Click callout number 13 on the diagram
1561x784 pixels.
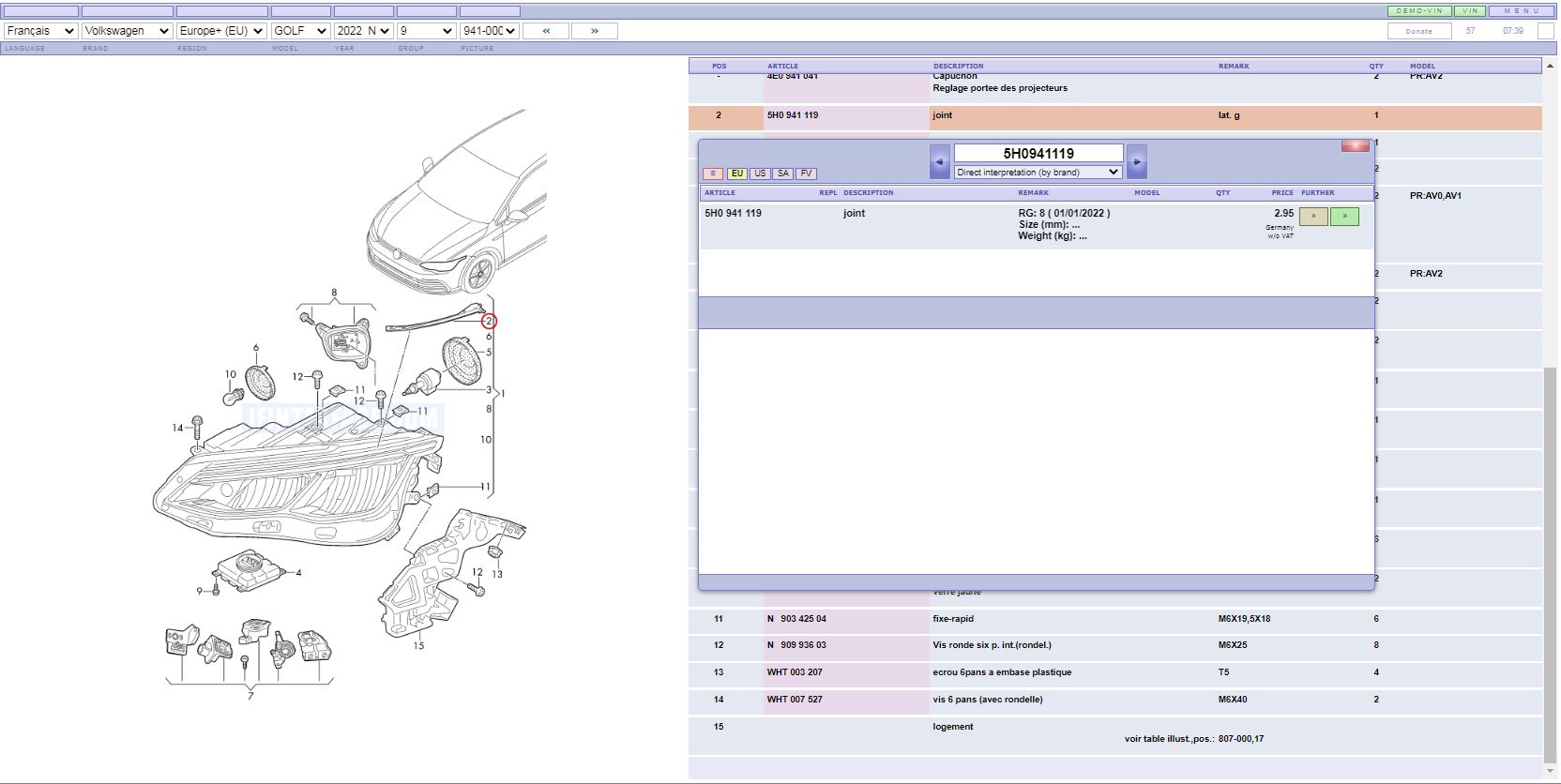497,574
